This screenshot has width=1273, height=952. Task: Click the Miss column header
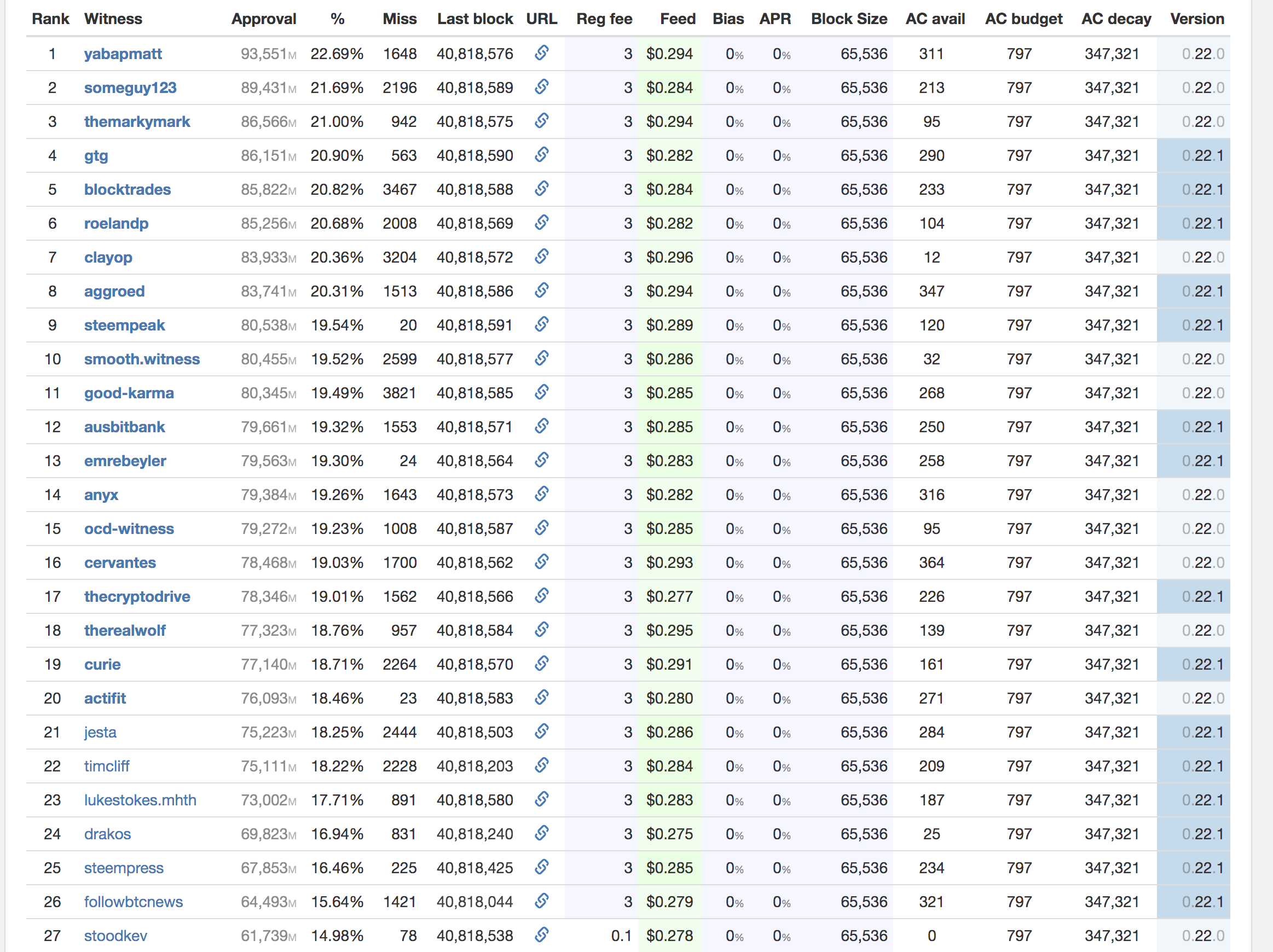(x=400, y=19)
